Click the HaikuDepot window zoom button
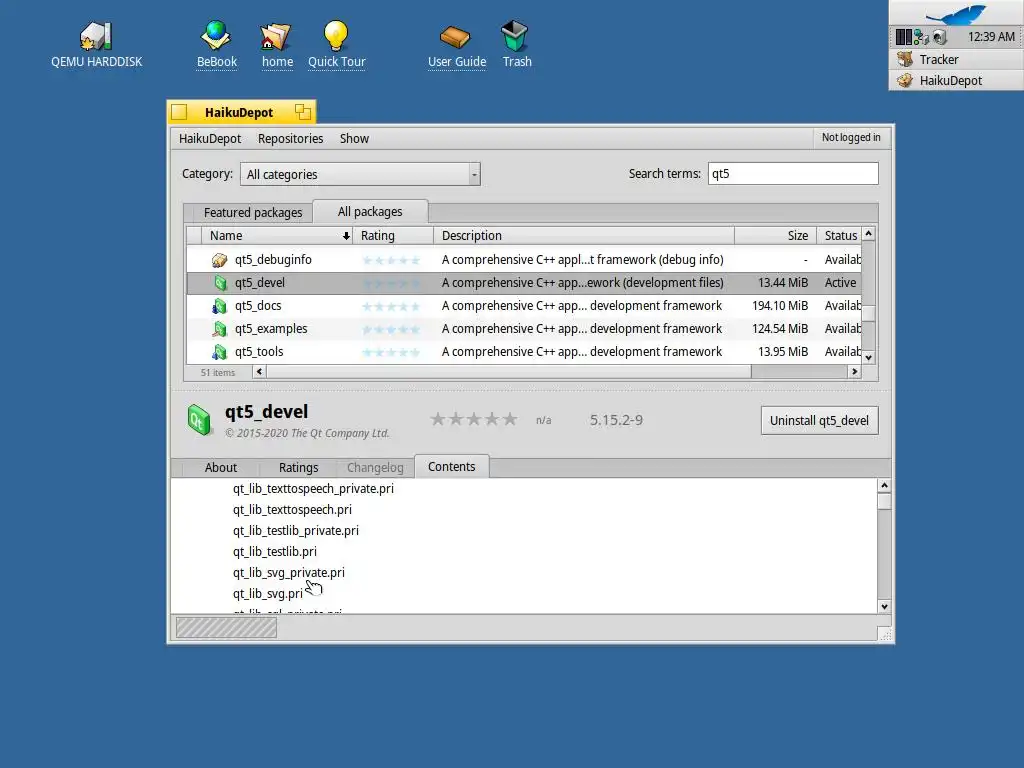The height and width of the screenshot is (768, 1024). 302,112
